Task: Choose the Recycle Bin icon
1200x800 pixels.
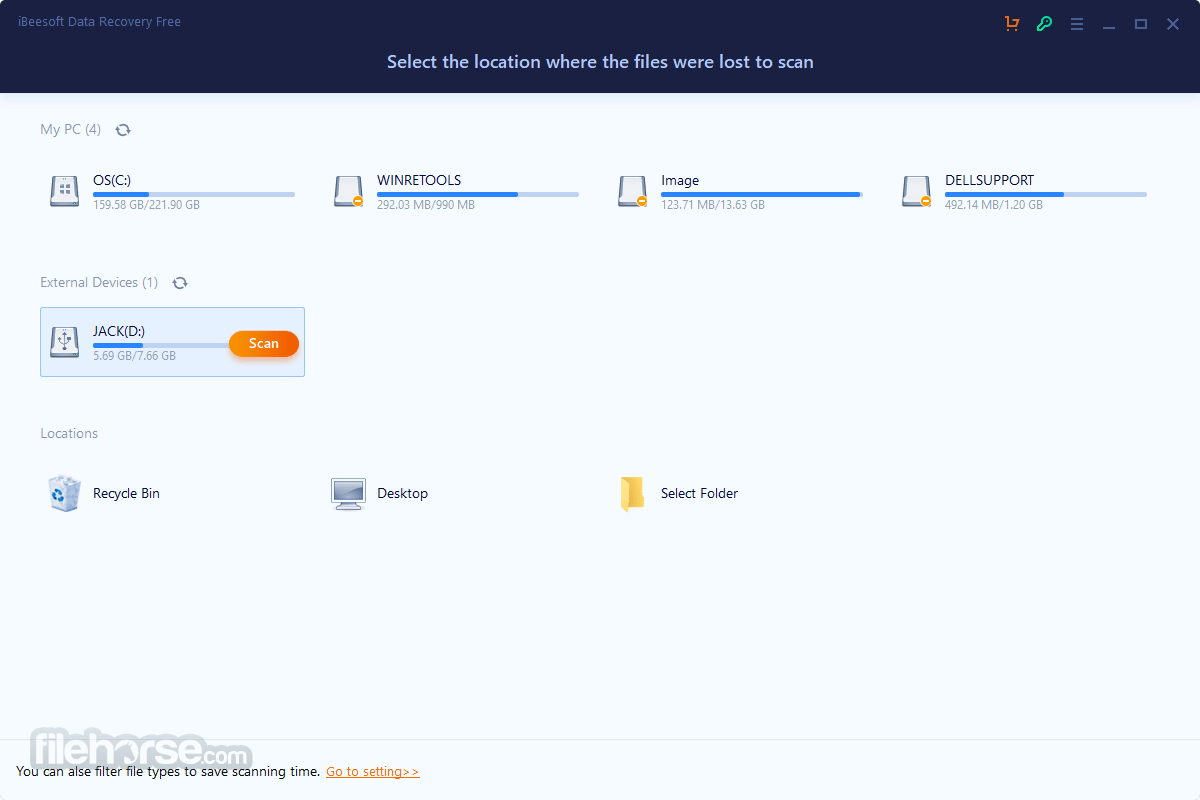Action: click(x=64, y=493)
